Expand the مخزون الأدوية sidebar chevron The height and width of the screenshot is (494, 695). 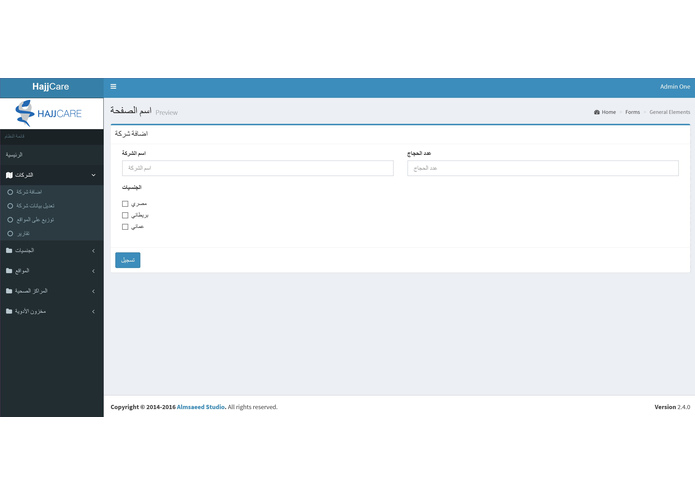tap(94, 312)
